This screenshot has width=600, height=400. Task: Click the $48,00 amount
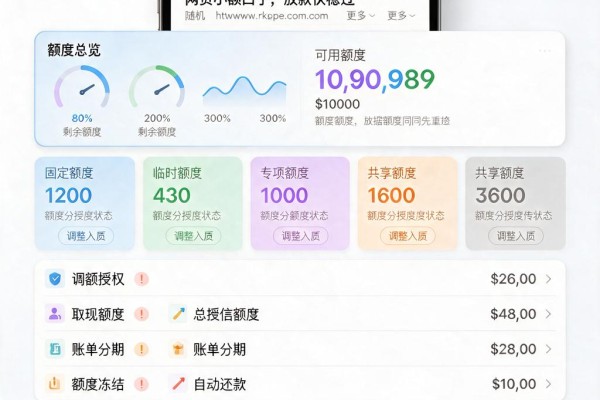513,314
